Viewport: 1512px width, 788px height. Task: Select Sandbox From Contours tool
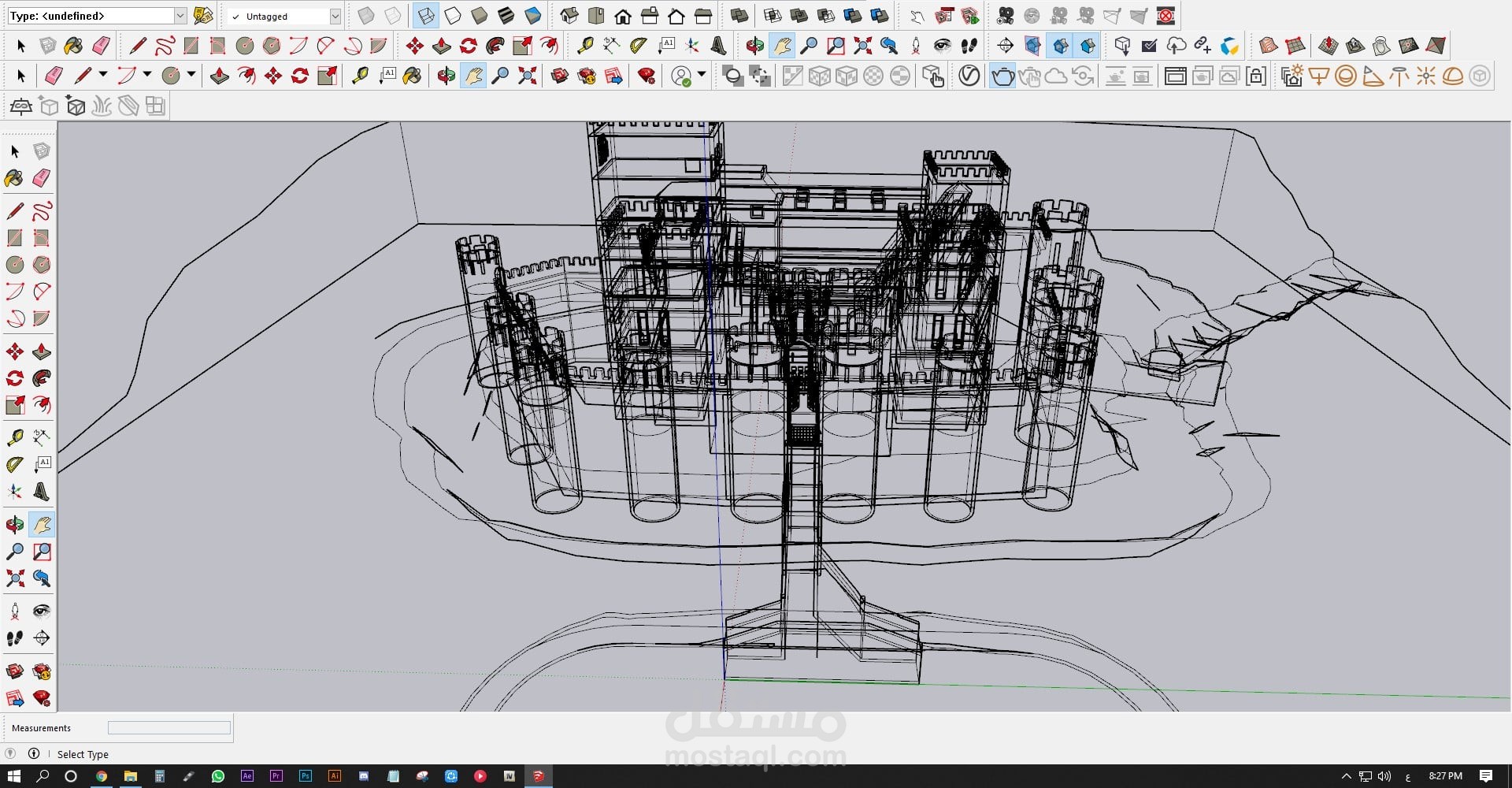pyautogui.click(x=1268, y=46)
